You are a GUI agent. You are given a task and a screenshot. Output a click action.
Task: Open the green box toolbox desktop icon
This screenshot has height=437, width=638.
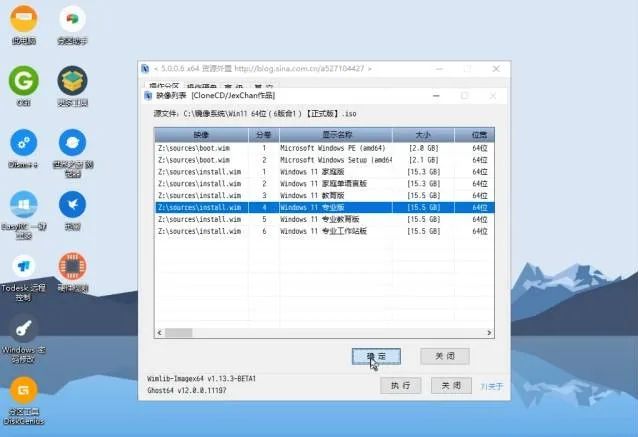click(x=72, y=81)
